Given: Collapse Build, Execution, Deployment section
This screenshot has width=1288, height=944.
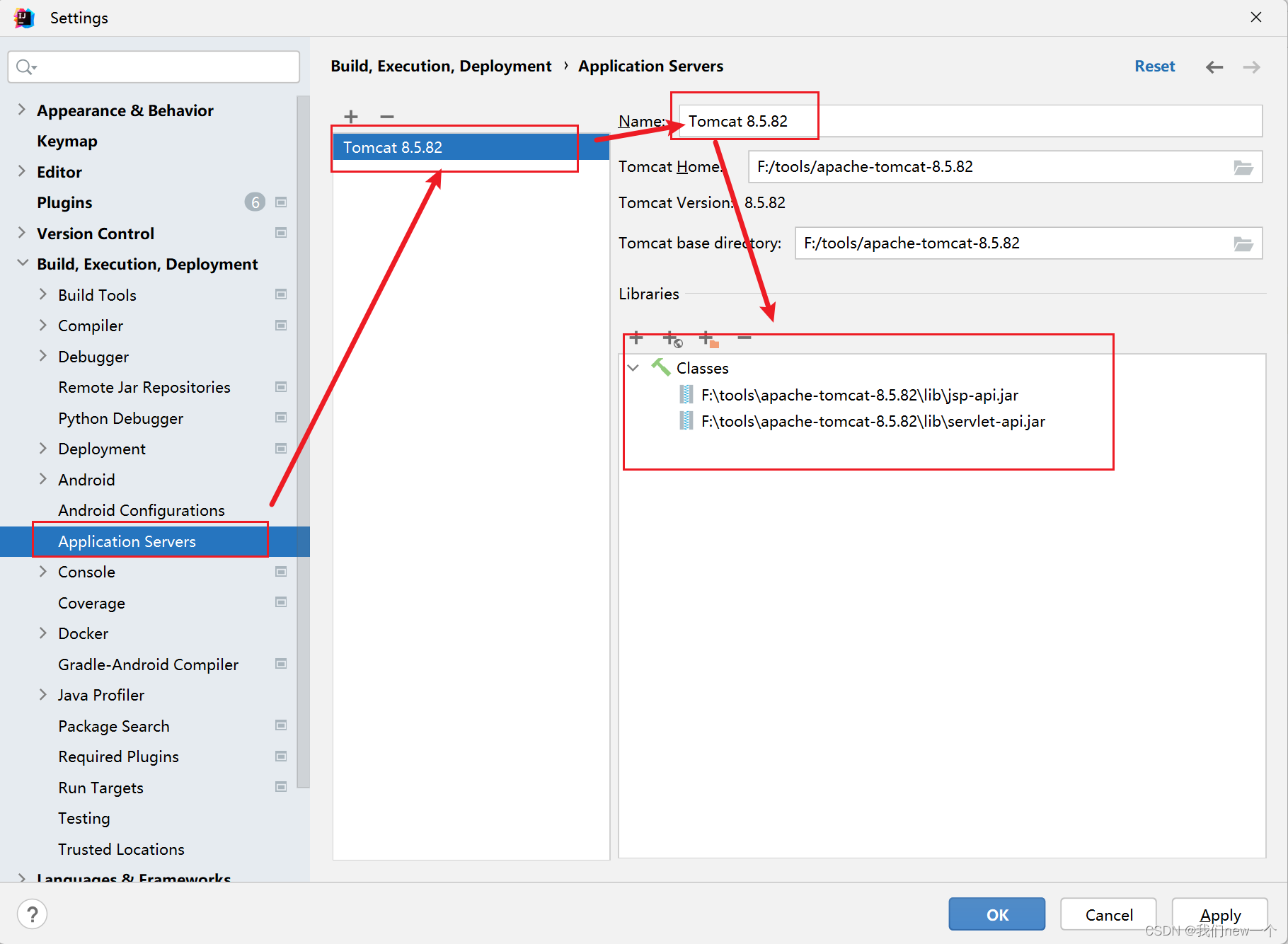Looking at the screenshot, I should pos(23,263).
